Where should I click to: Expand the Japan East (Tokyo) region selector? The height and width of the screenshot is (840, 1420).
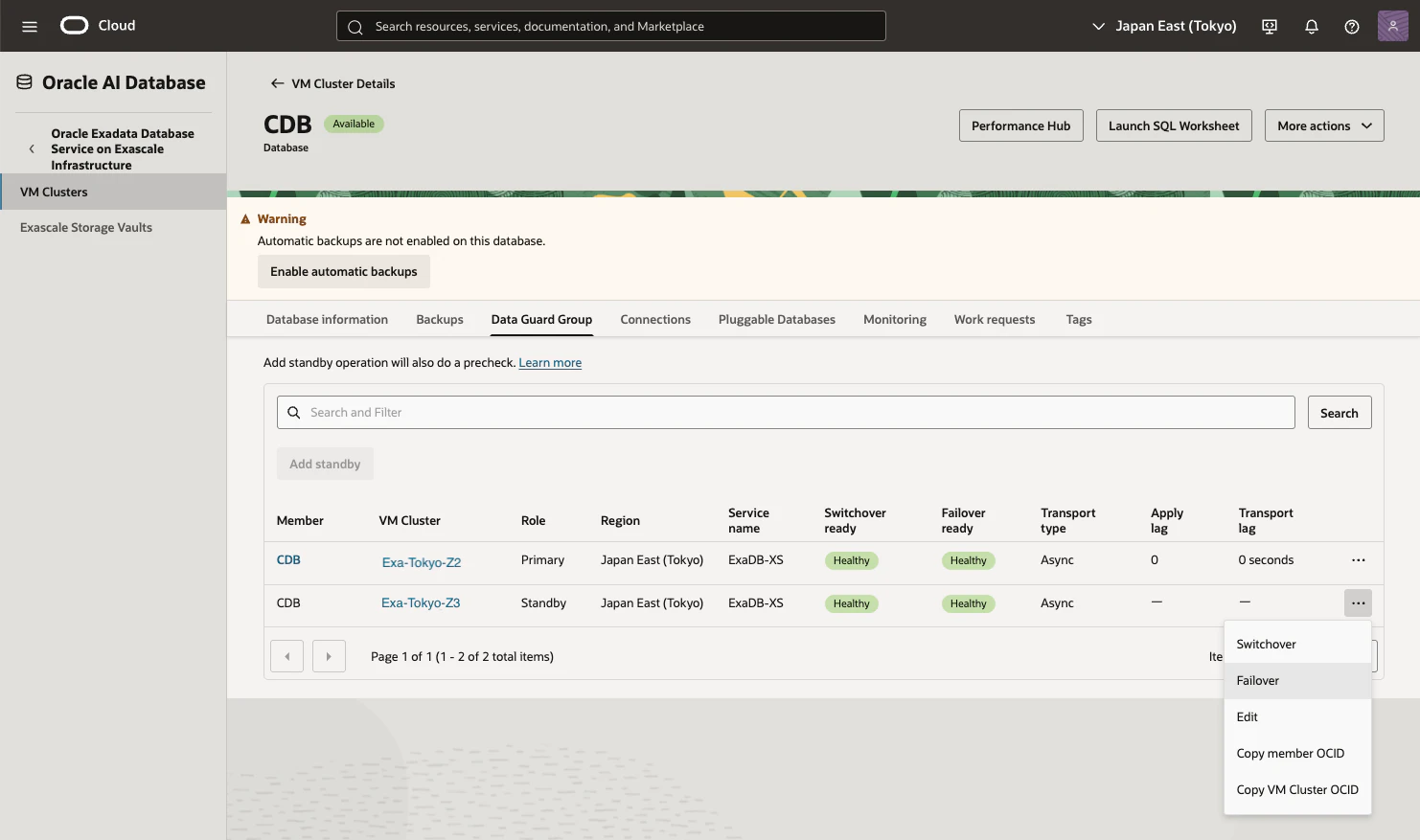[1164, 26]
